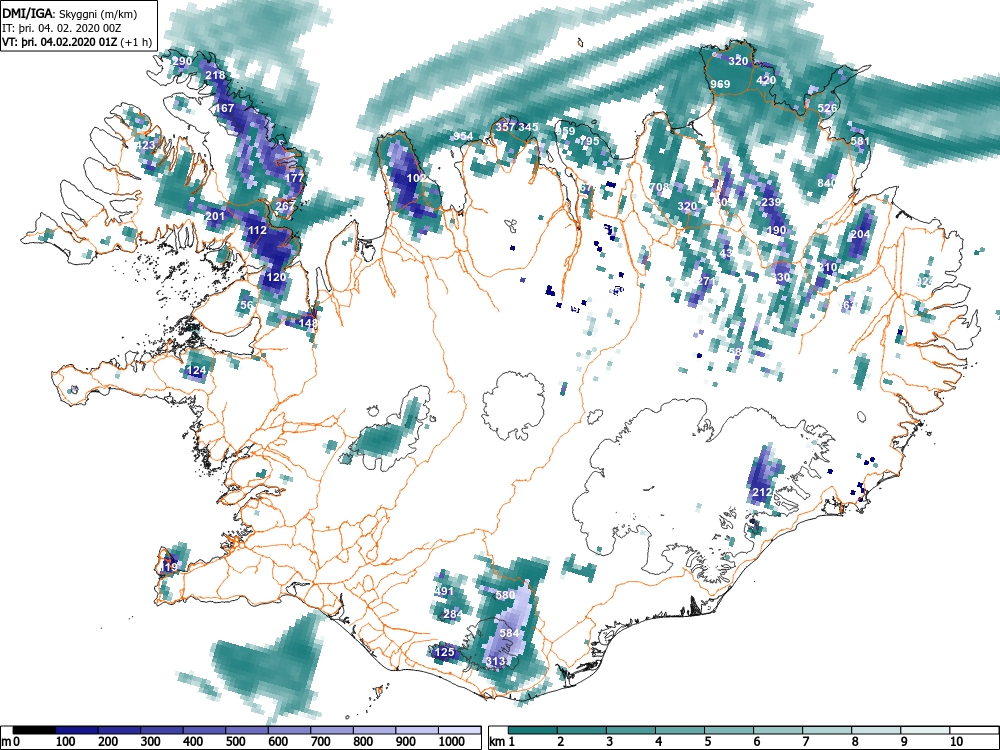
Task: Click the '500' label on the metre scale
Action: 235,742
